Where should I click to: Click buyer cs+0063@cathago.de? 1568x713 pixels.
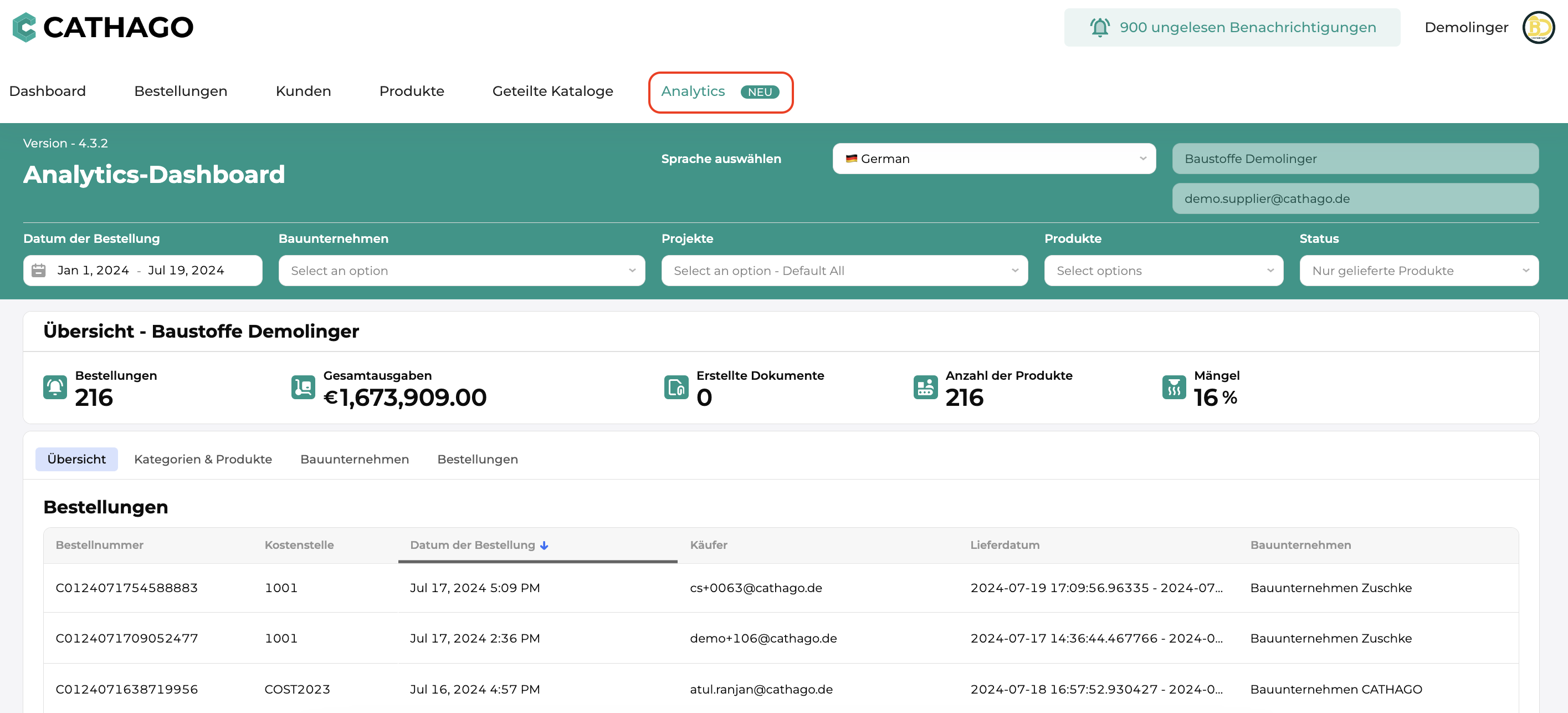(755, 588)
